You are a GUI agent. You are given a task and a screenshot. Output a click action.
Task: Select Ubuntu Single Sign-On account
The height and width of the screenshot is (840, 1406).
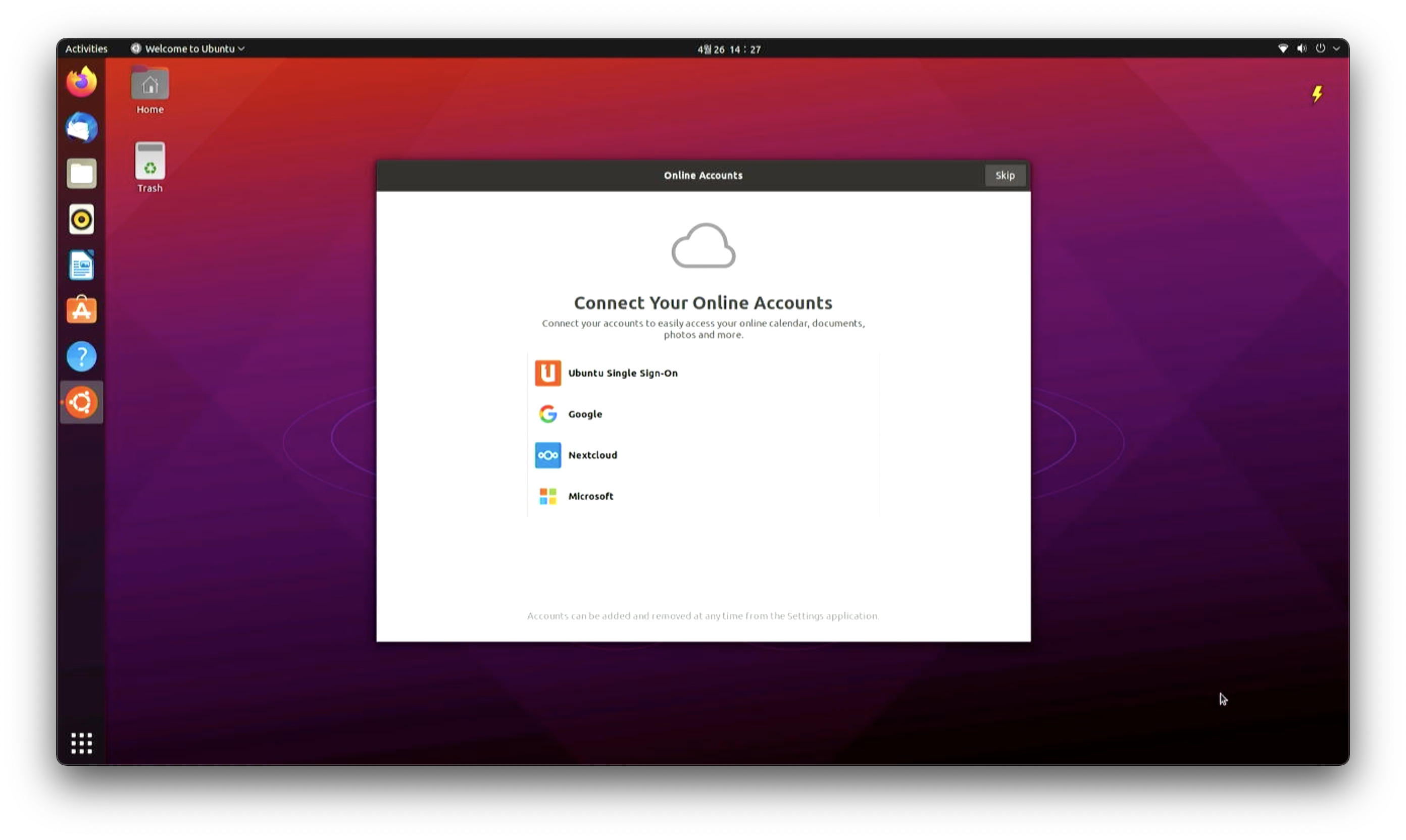point(622,373)
